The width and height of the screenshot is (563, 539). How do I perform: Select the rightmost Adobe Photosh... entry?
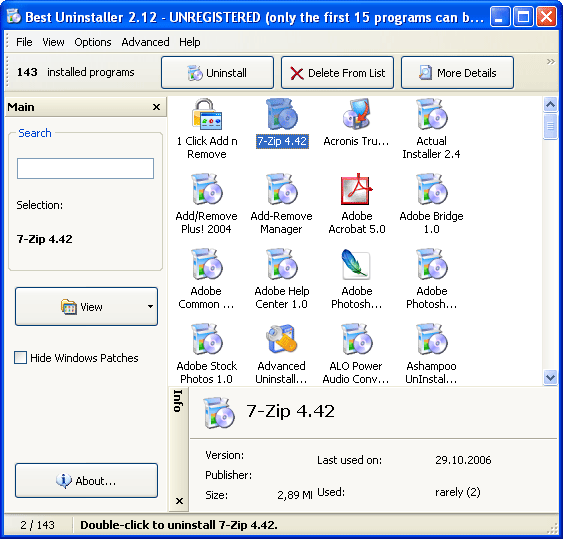point(431,279)
